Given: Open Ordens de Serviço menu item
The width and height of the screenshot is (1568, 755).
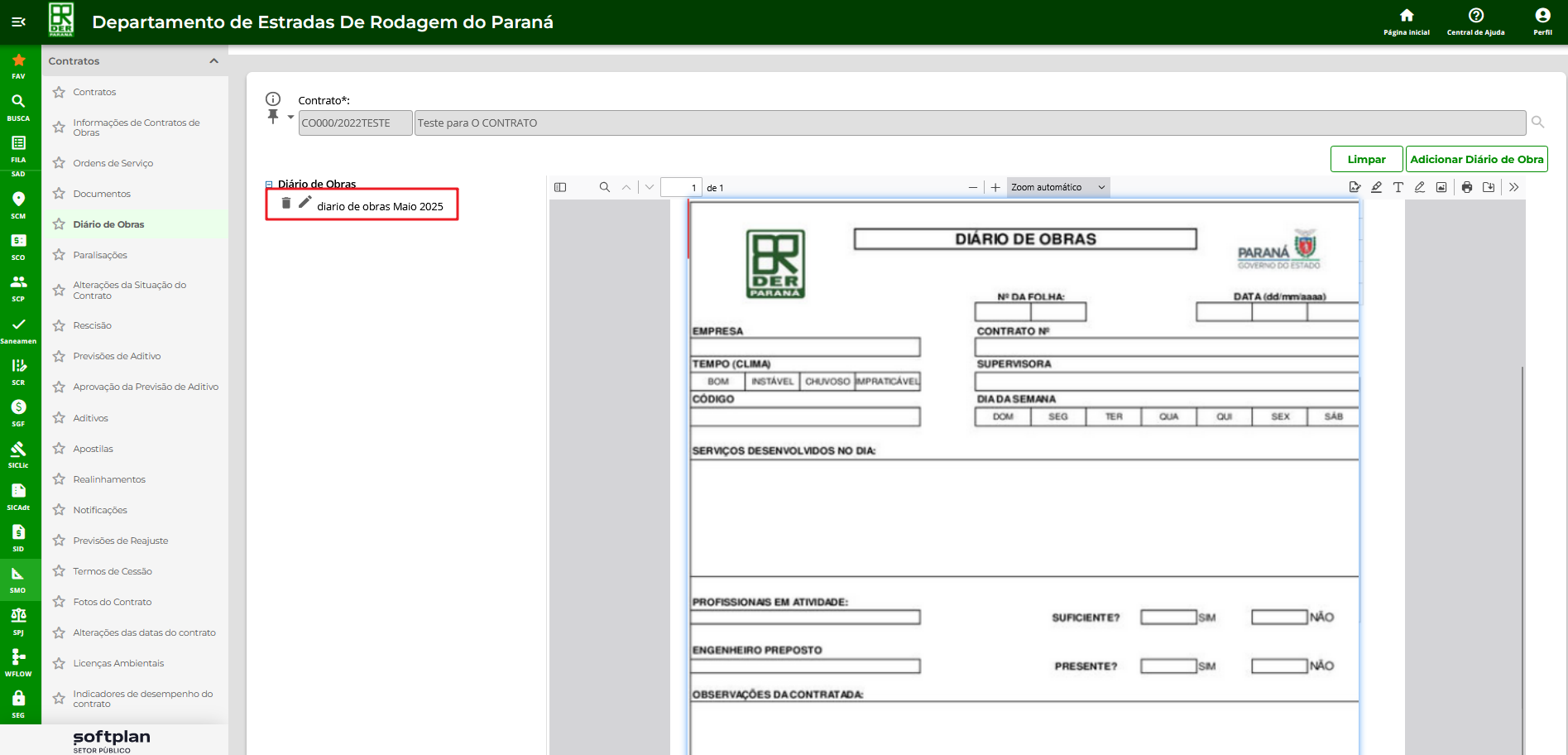Looking at the screenshot, I should (x=113, y=163).
